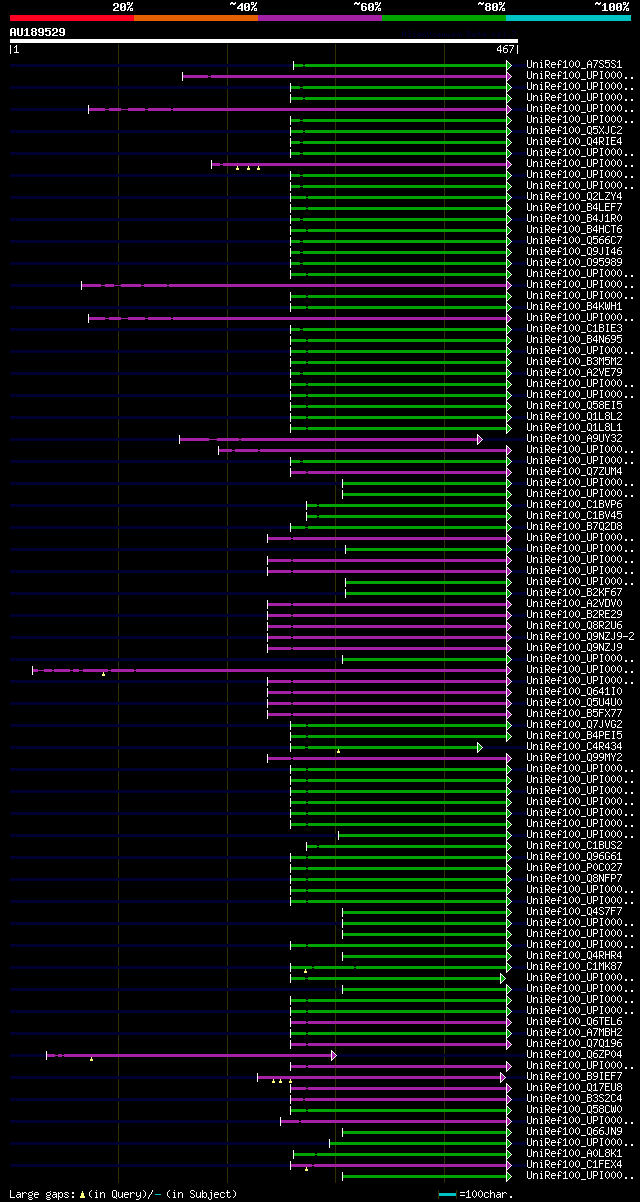The width and height of the screenshot is (640, 1202).
Task: Open the UniRef100_Q2LZY4 hit label
Action: (x=574, y=196)
